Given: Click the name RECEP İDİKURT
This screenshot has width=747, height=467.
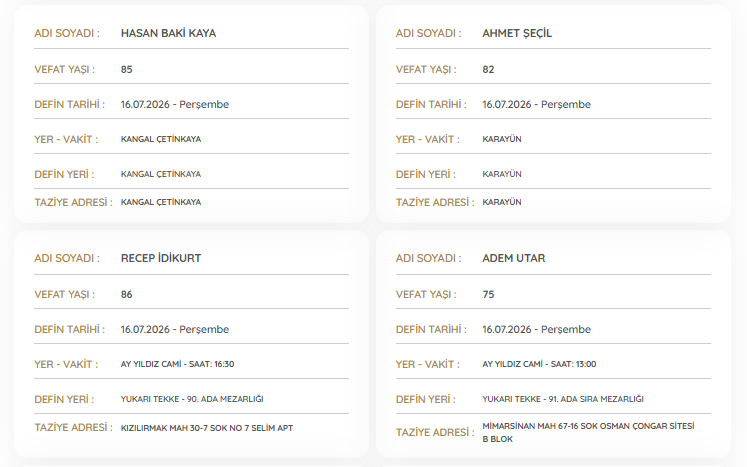Looking at the screenshot, I should (x=161, y=258).
